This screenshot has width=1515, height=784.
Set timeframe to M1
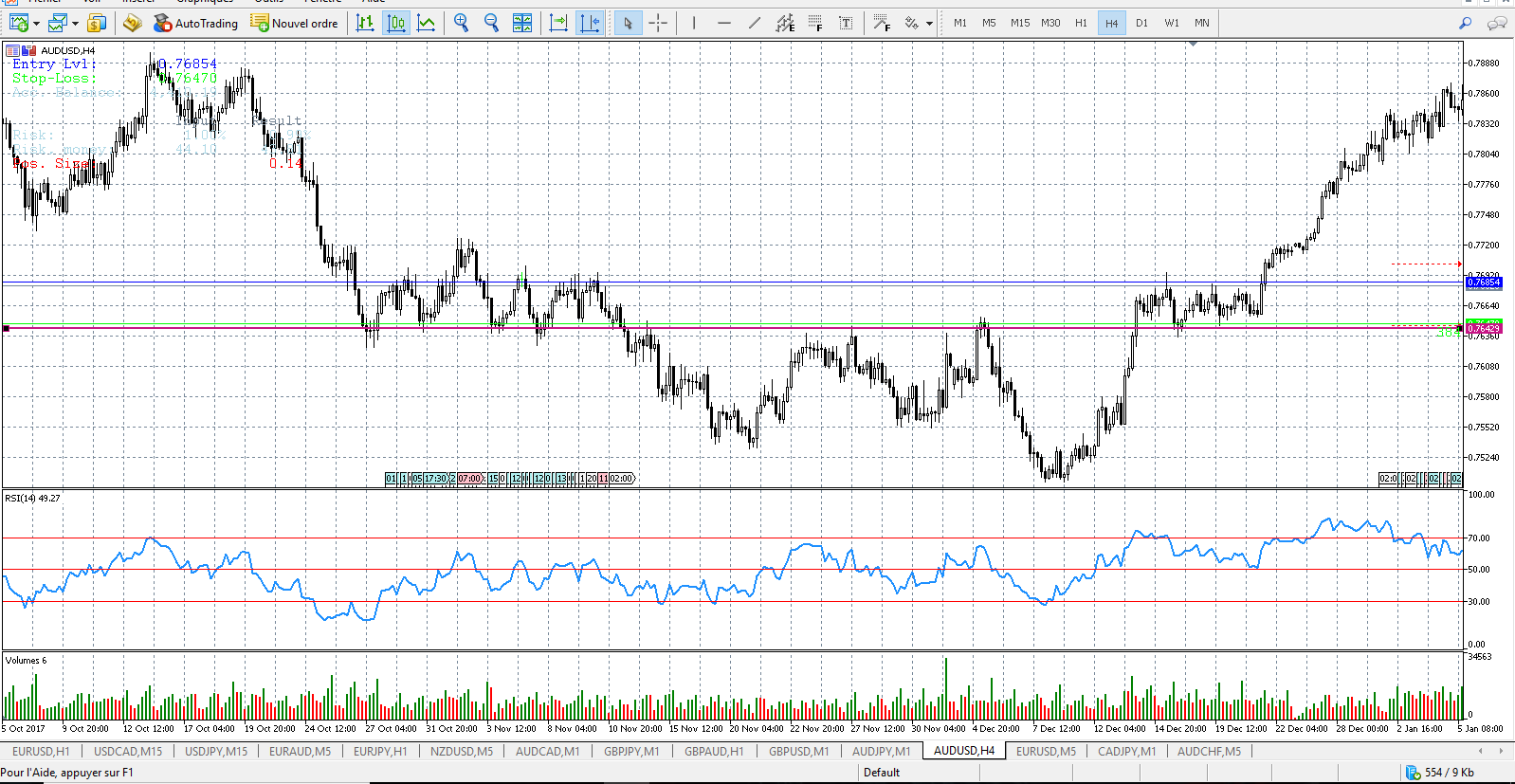point(960,23)
